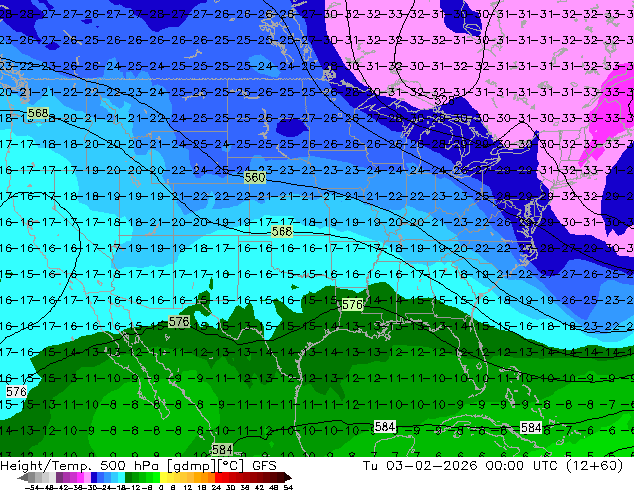Click the 576 label with white background over Pacific

coord(16,391)
